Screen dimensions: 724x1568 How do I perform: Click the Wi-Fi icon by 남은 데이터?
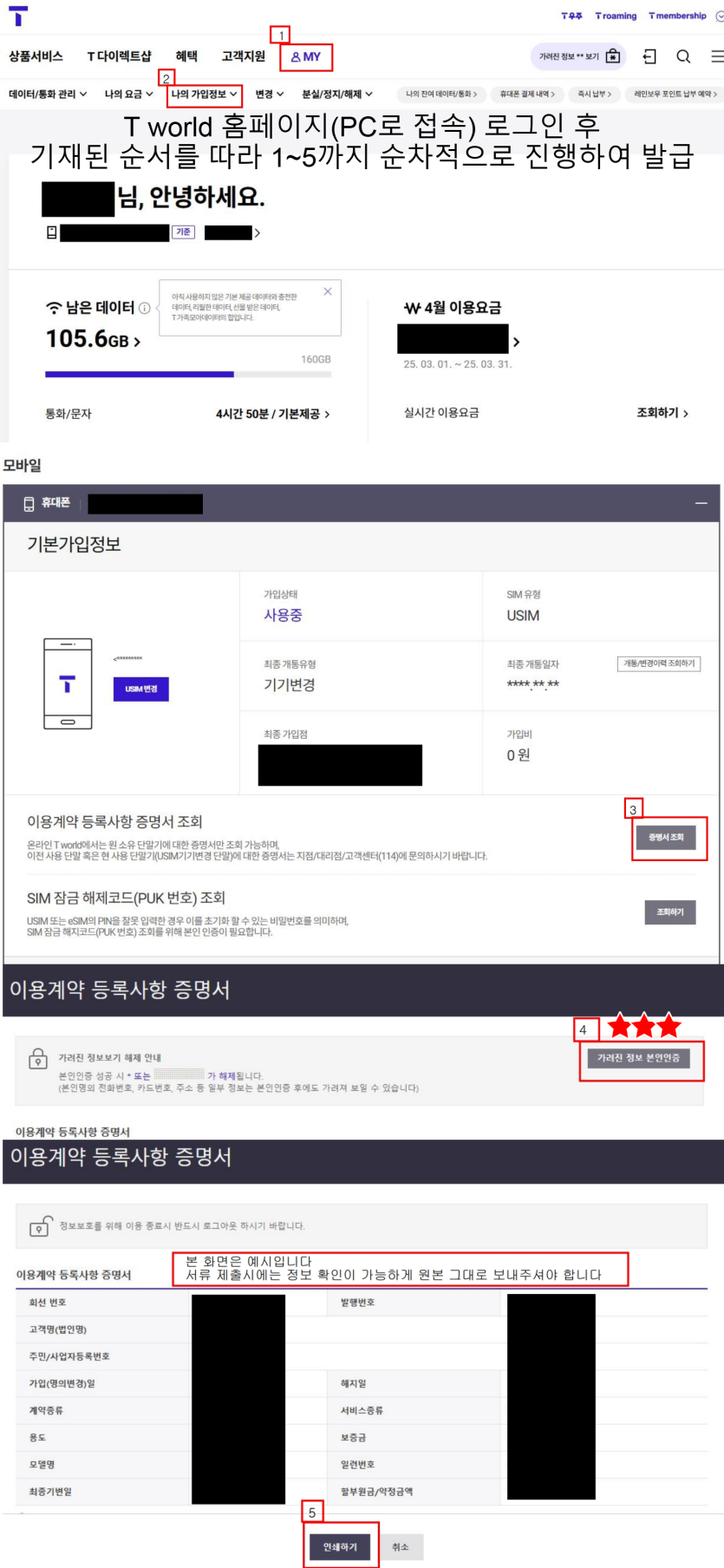click(x=54, y=308)
